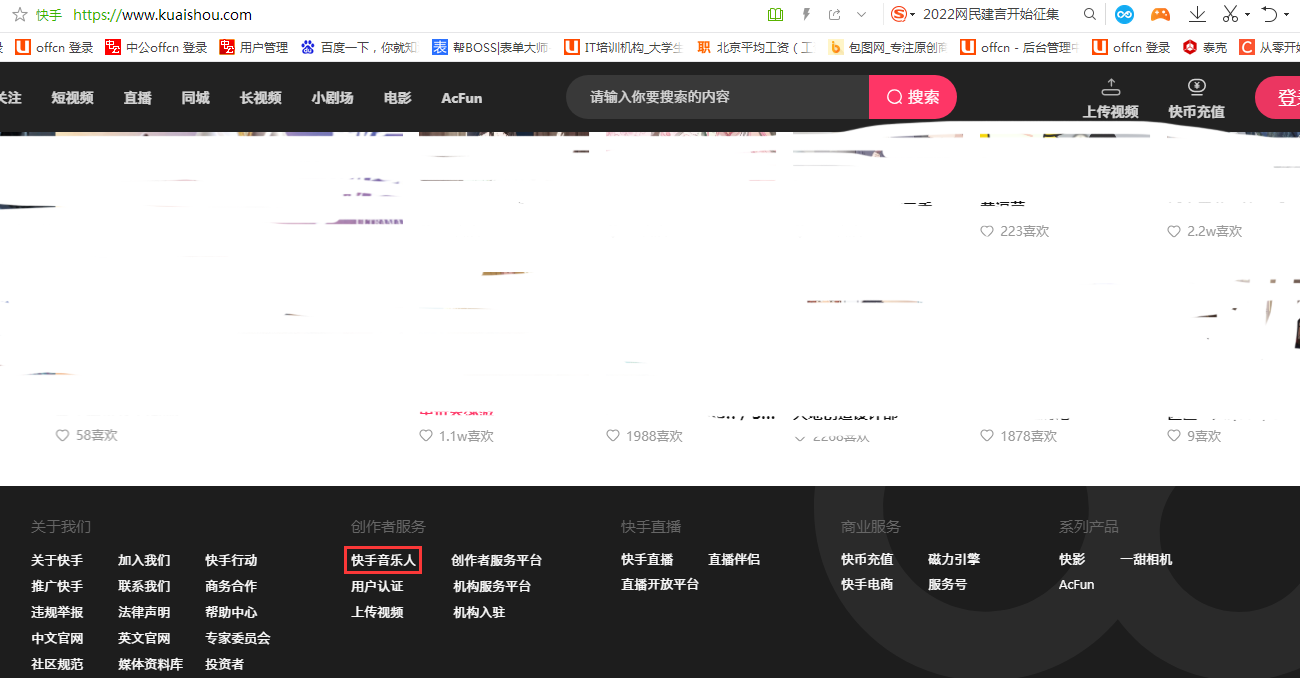Image resolution: width=1300 pixels, height=678 pixels.
Task: Open the 快手音乐人 footer link
Action: coord(383,560)
